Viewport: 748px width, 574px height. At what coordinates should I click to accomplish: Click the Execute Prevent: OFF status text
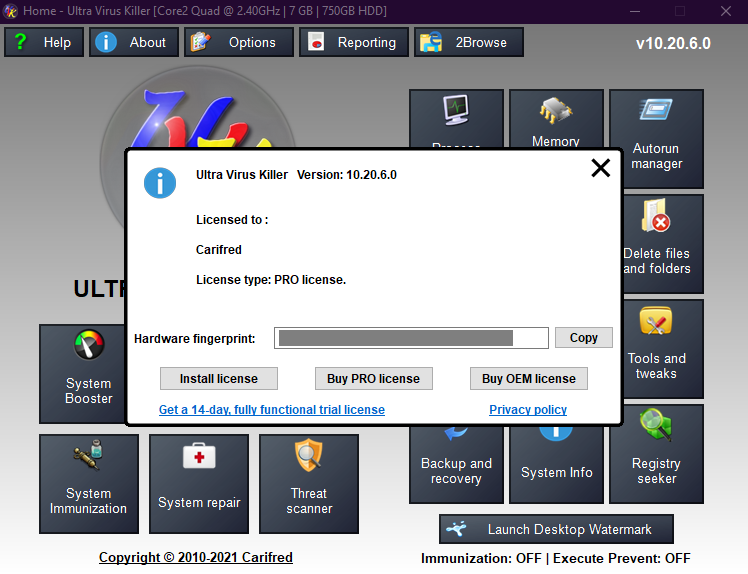pos(622,558)
